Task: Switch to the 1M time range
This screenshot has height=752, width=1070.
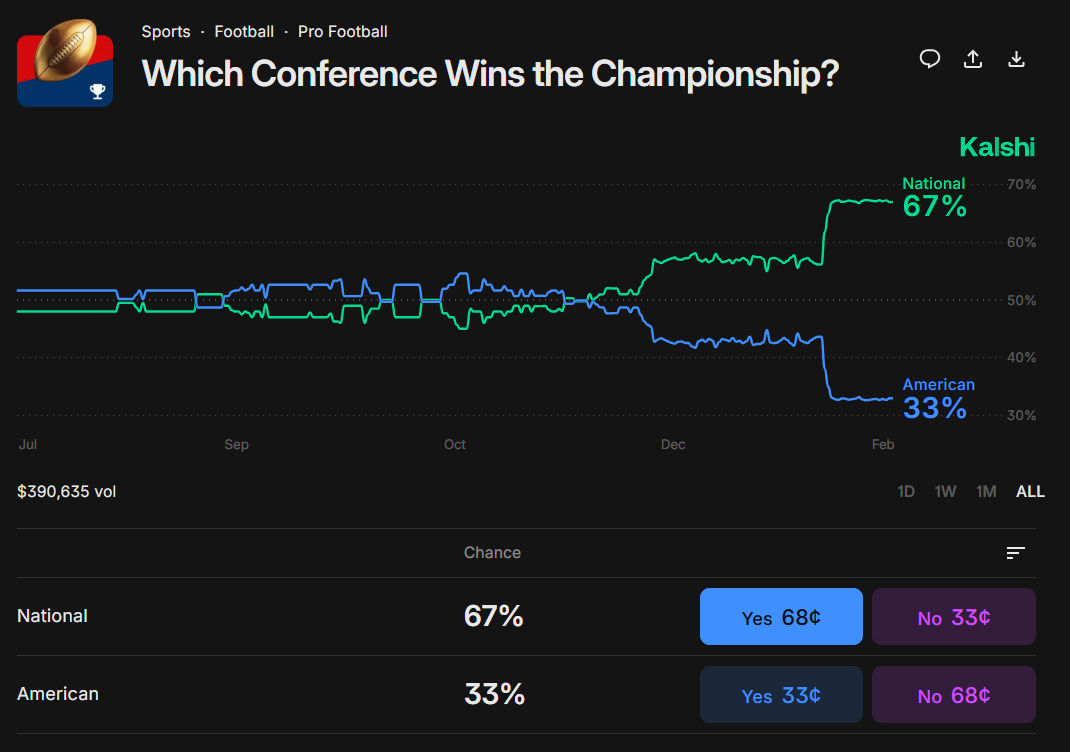Action: (986, 491)
